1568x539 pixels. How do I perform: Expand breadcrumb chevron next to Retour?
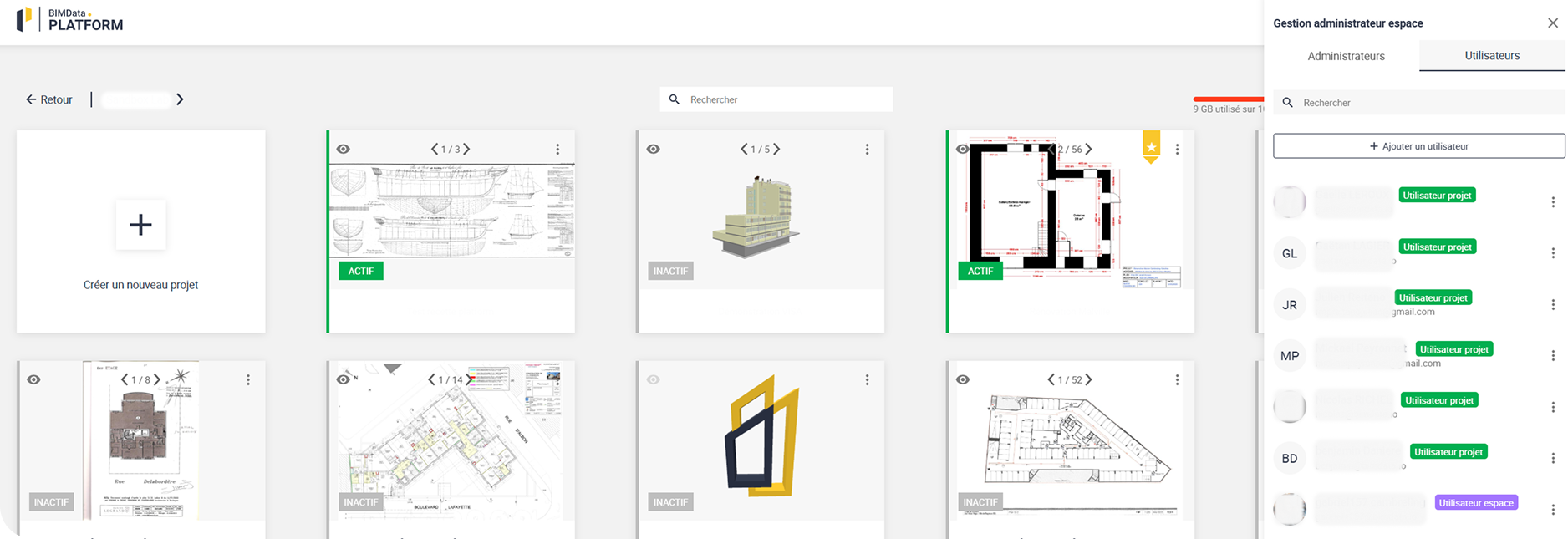coord(180,99)
